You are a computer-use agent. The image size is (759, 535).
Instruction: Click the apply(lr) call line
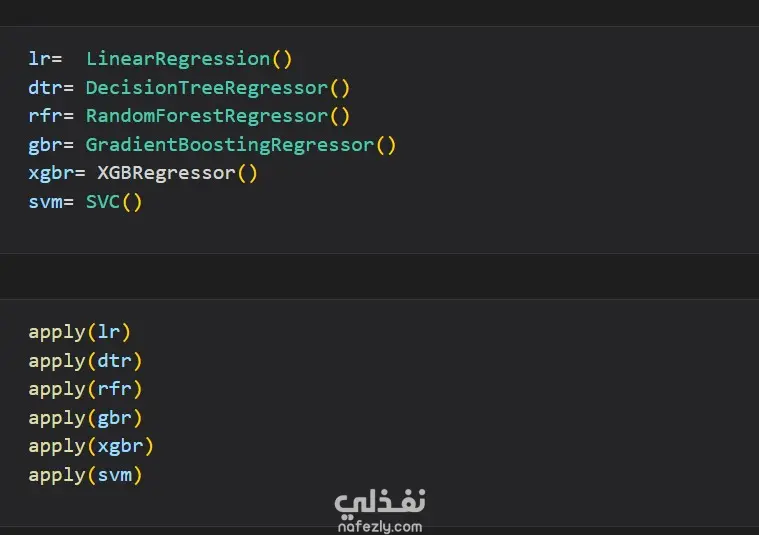(x=80, y=332)
